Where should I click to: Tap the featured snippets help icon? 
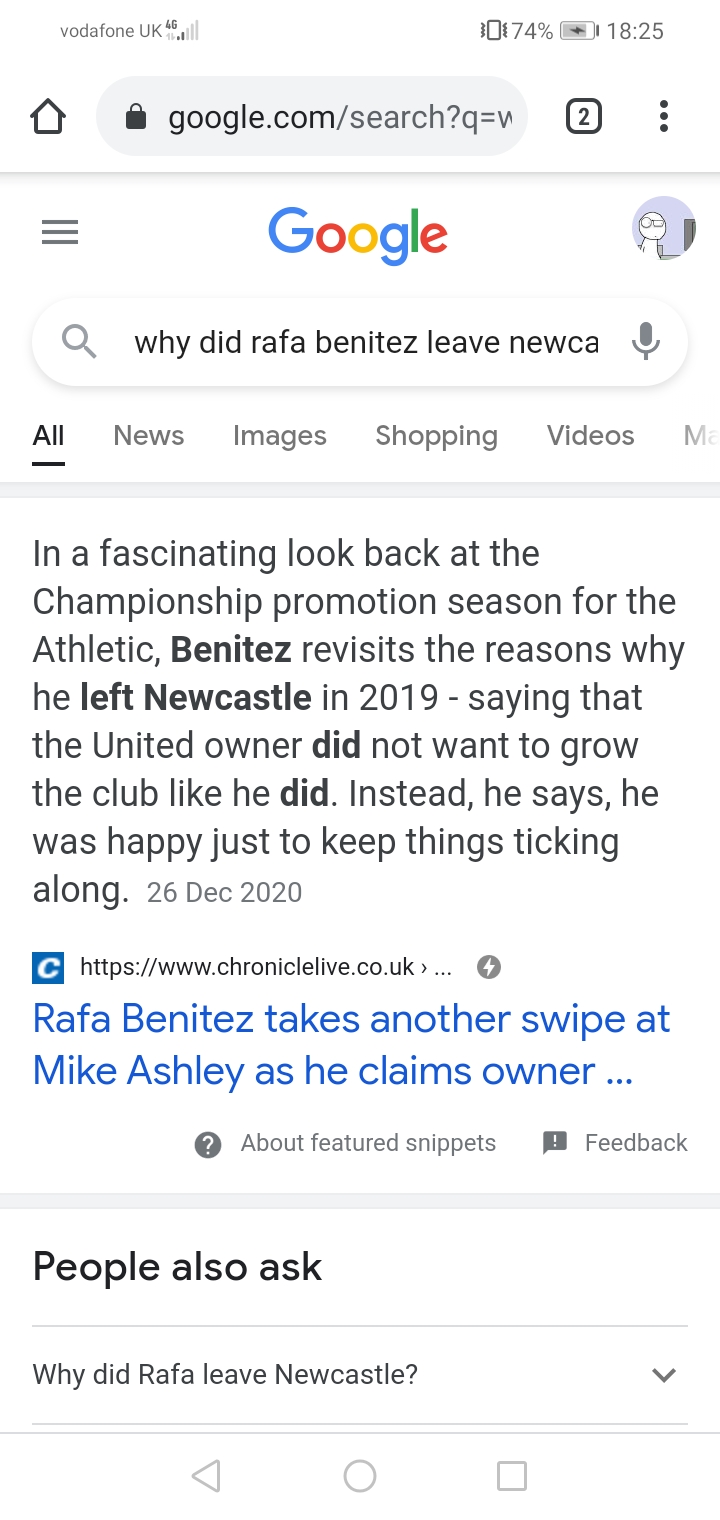pos(208,1144)
